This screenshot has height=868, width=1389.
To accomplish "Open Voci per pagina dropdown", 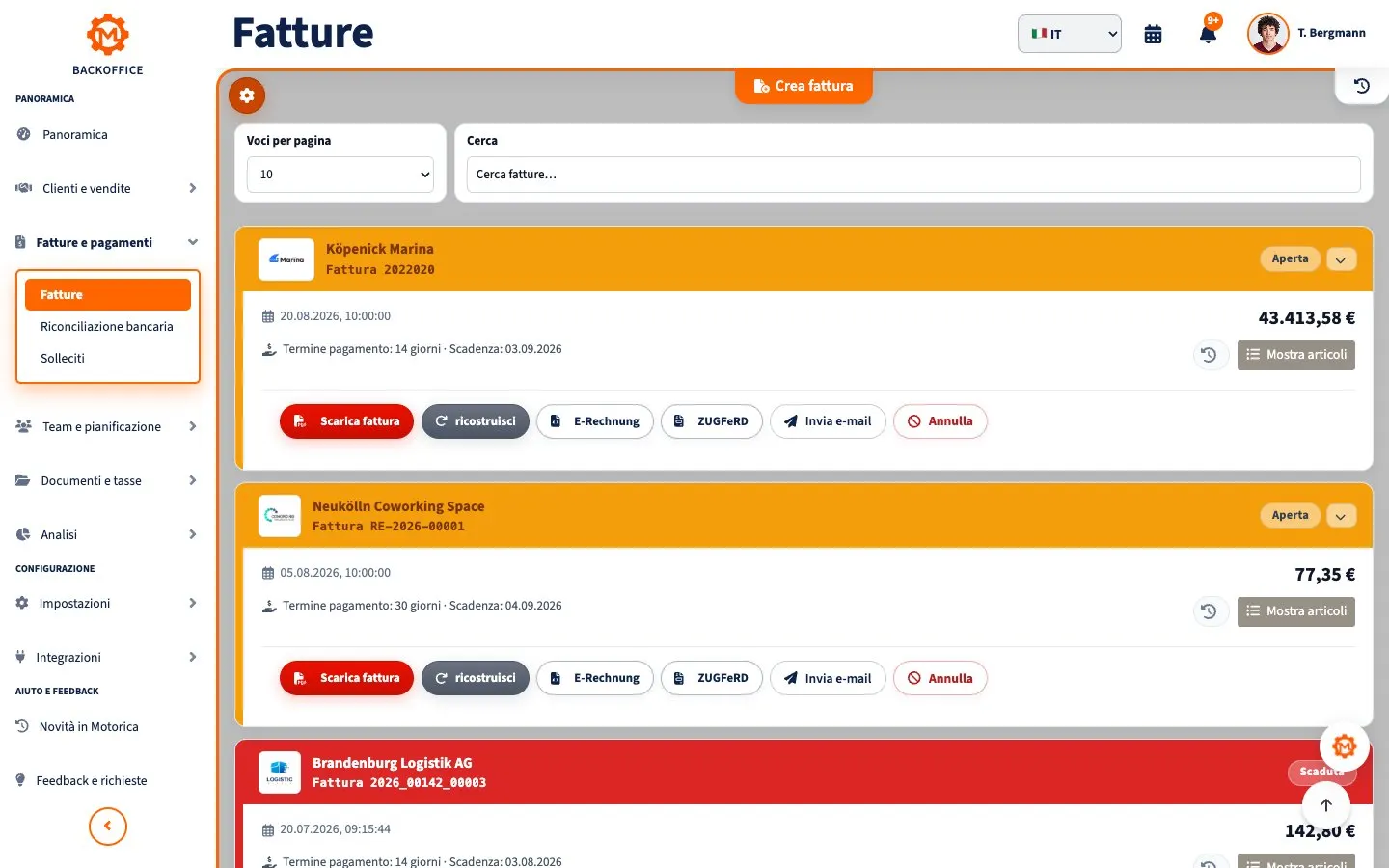I will coord(340,175).
